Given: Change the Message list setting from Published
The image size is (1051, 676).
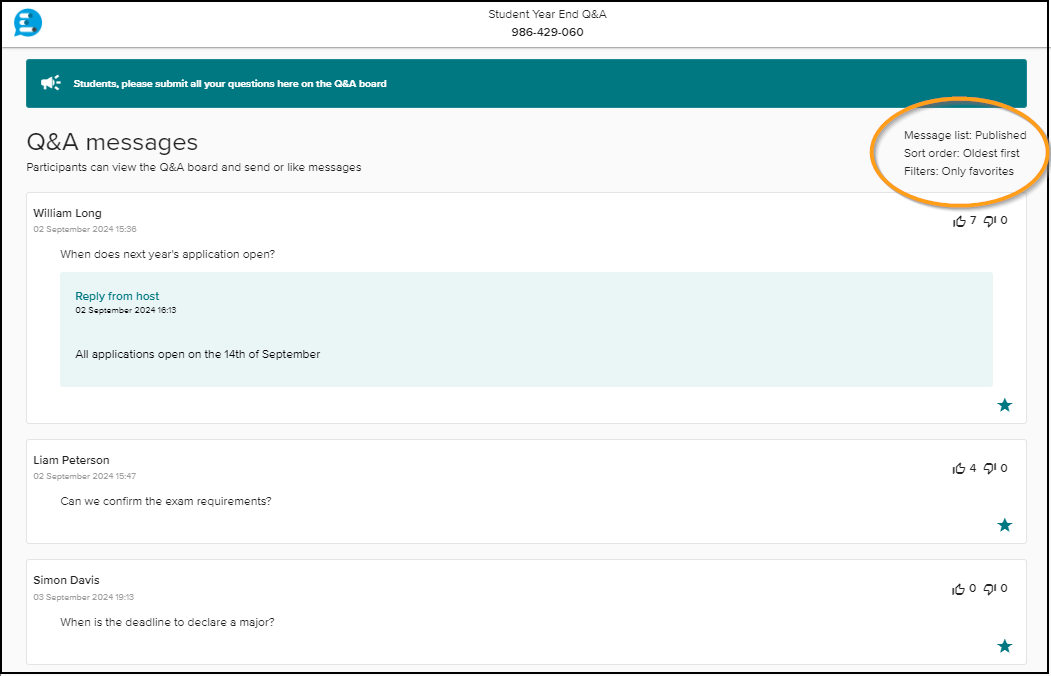Looking at the screenshot, I should point(964,135).
